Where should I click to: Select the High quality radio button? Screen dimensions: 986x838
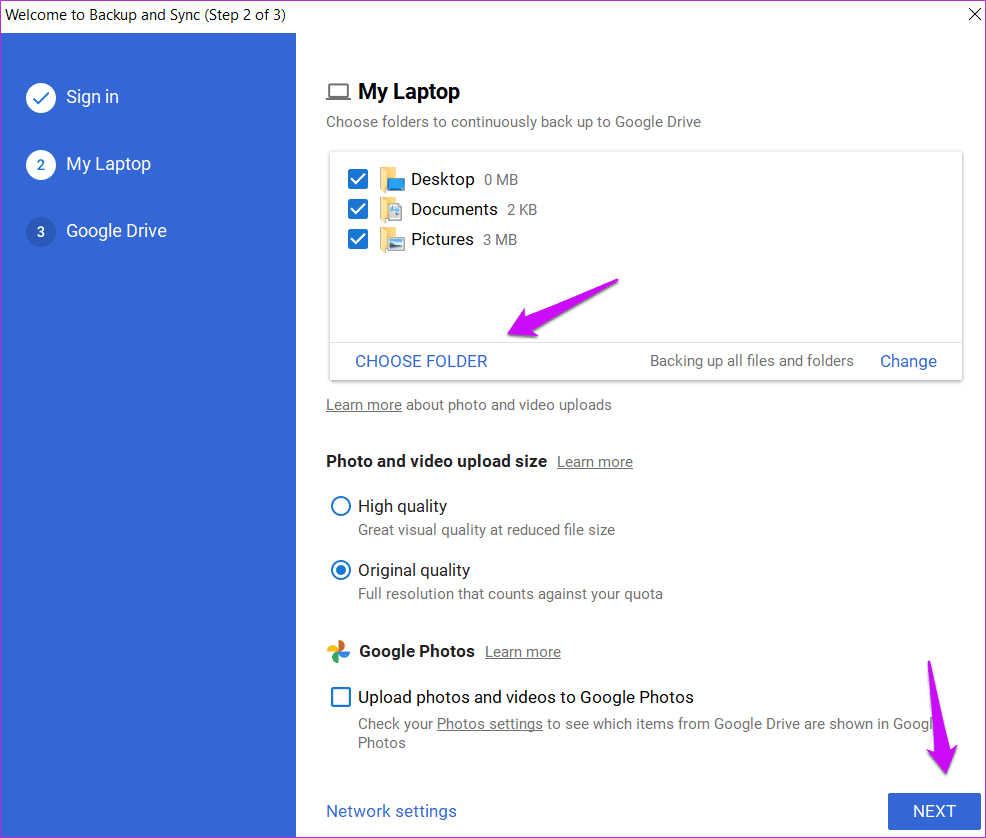pyautogui.click(x=341, y=506)
